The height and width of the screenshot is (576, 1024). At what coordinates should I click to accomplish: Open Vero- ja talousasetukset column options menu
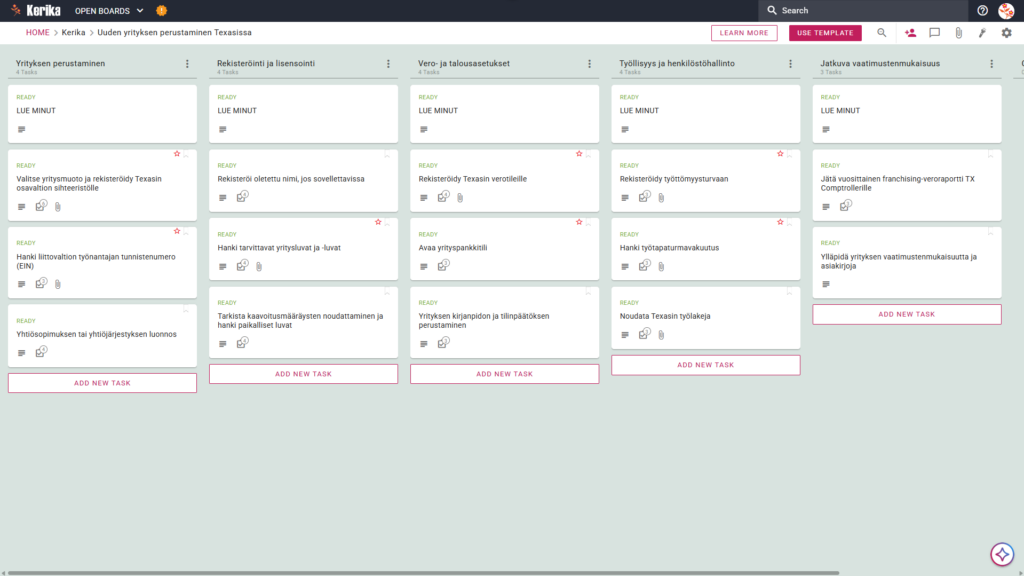[590, 64]
